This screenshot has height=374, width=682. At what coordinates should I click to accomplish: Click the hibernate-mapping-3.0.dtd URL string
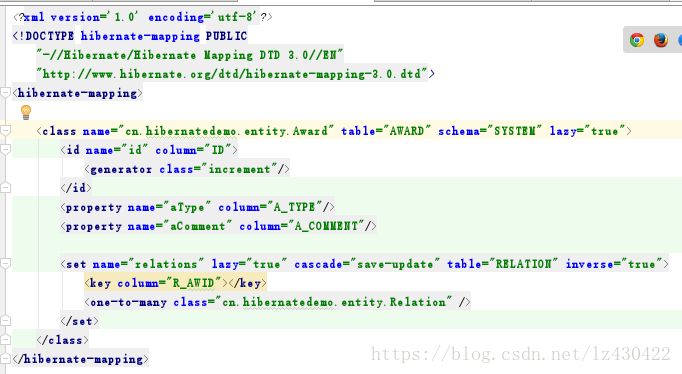232,74
